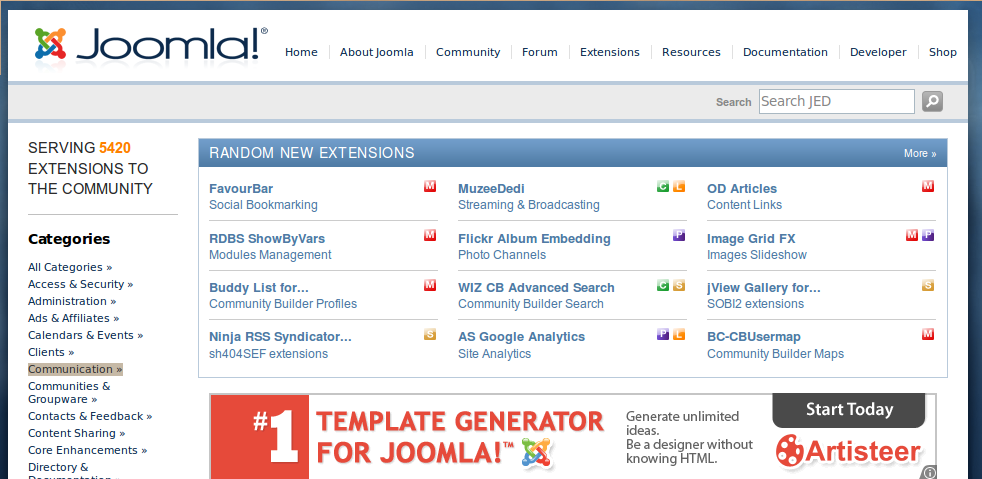
Task: Open Core Enhancements » category
Action: [88, 450]
